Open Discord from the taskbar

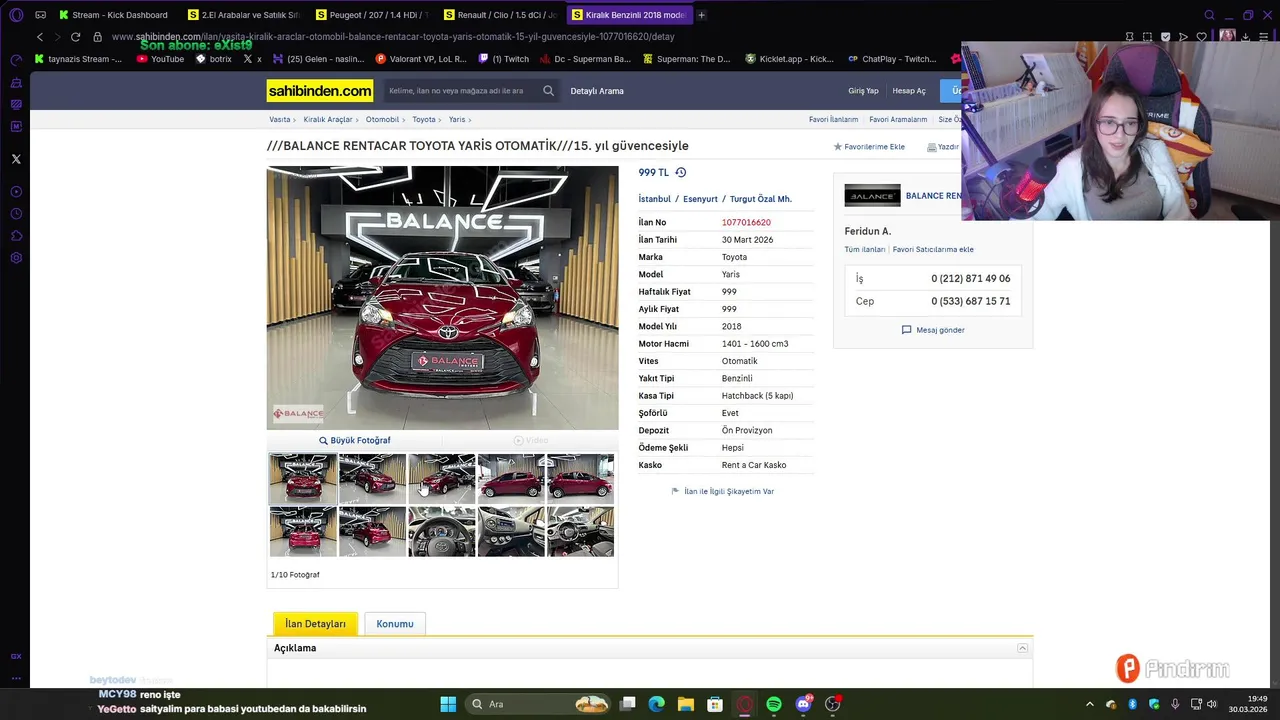point(803,704)
